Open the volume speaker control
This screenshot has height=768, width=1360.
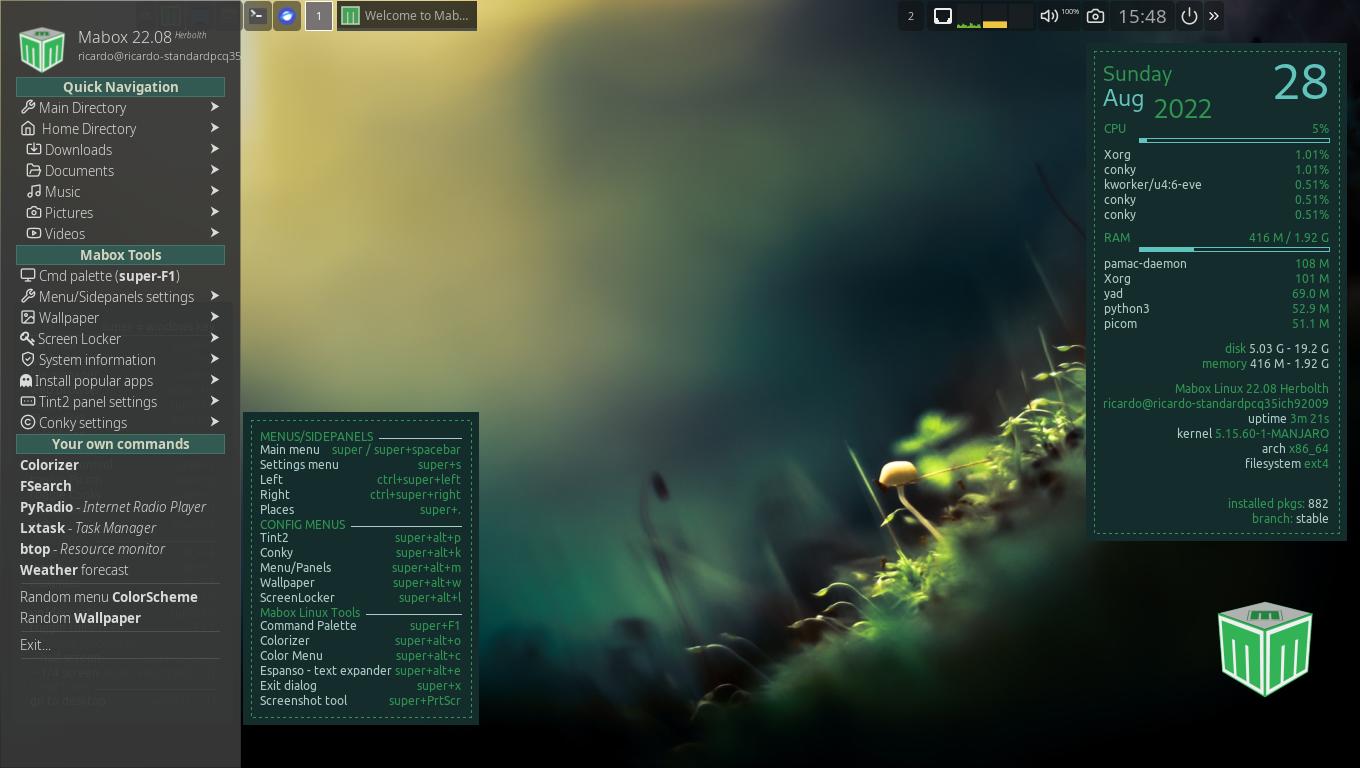click(x=1048, y=16)
